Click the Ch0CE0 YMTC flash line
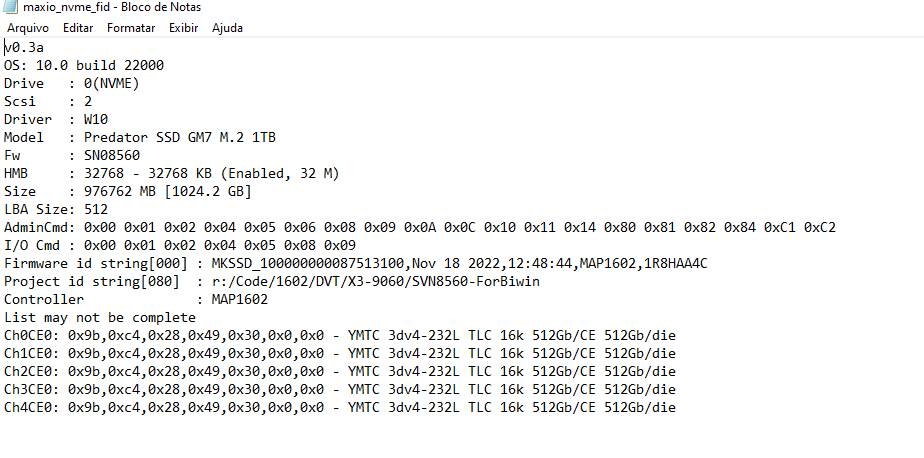Screen dimensions: 924x458 point(340,335)
